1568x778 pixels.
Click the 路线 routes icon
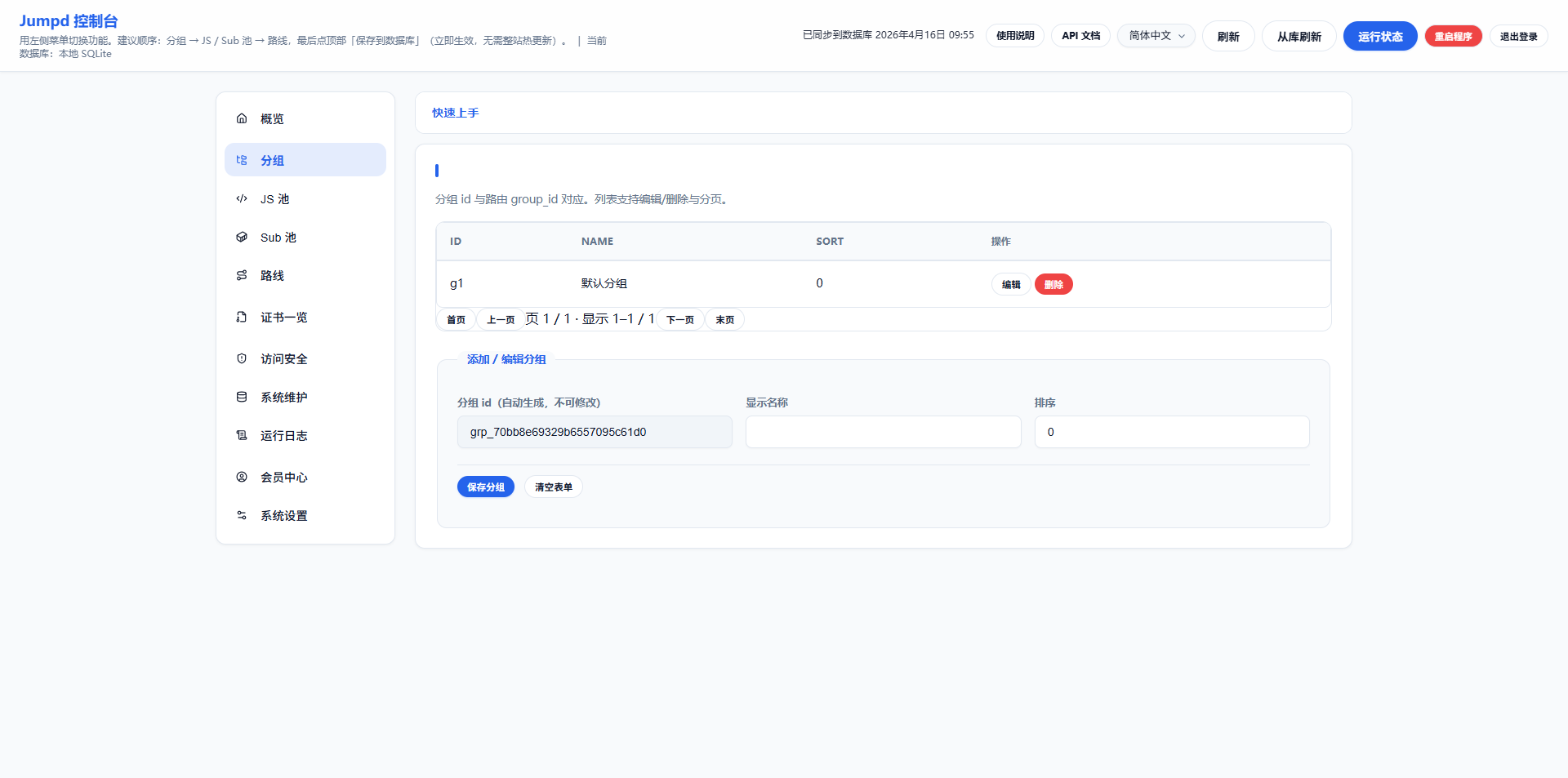pos(242,275)
